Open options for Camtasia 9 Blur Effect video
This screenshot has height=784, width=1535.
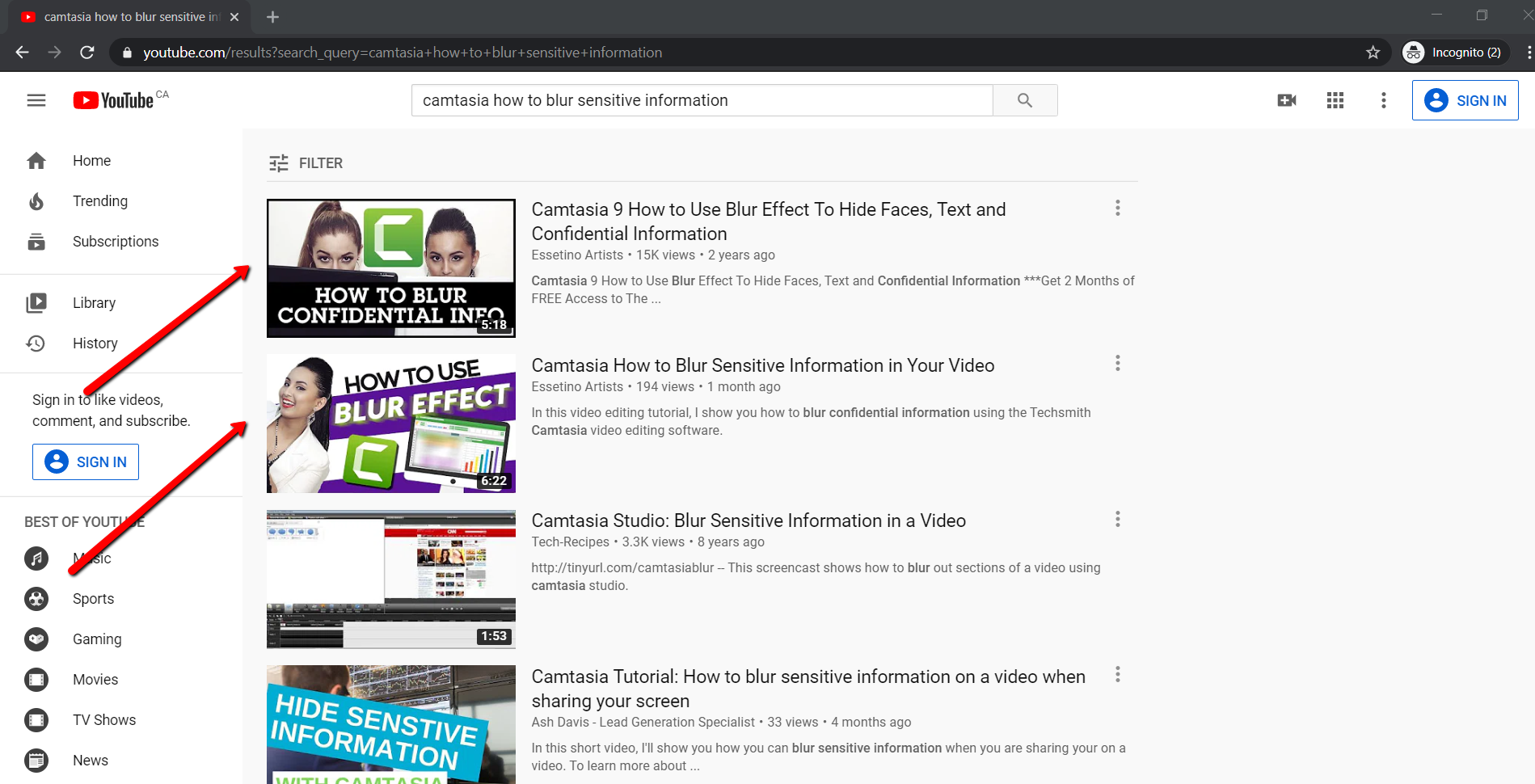(1118, 209)
